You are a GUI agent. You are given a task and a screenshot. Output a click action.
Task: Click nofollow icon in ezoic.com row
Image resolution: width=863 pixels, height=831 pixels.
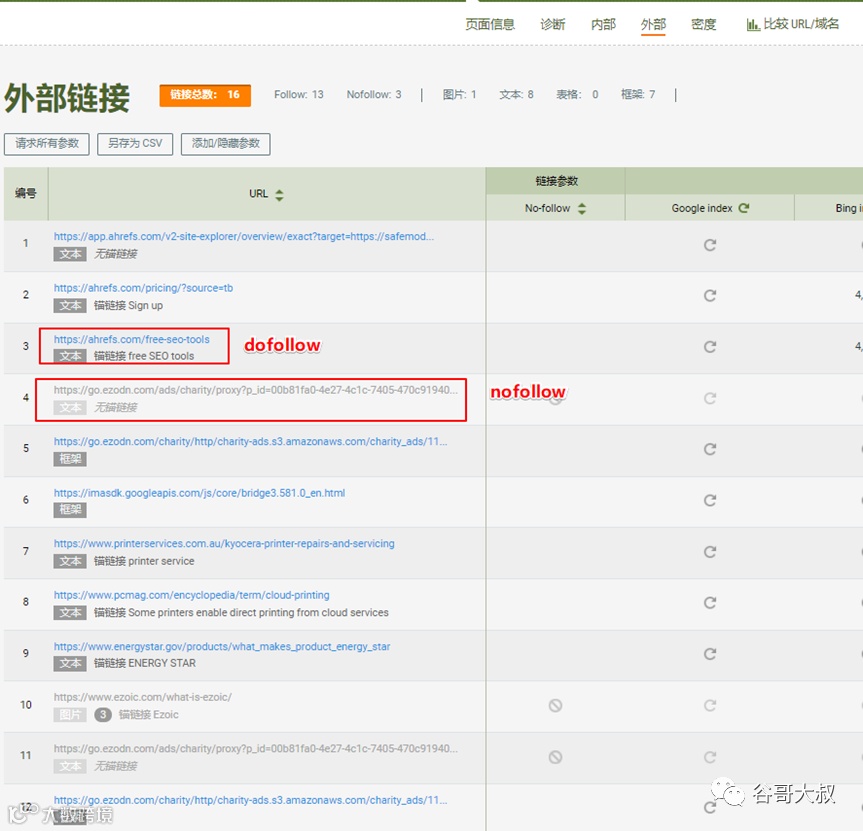pyautogui.click(x=555, y=705)
